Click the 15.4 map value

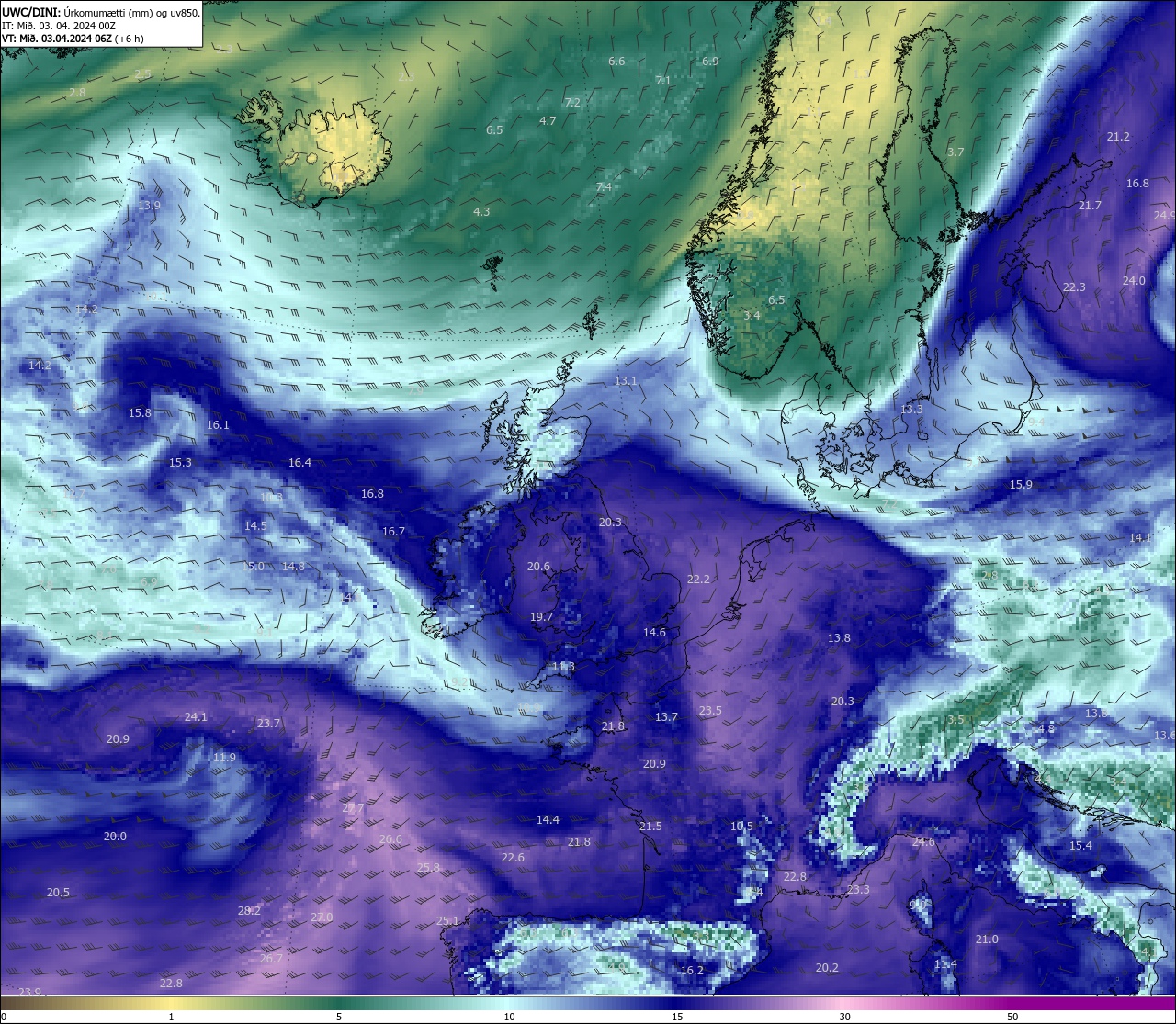(x=1080, y=846)
